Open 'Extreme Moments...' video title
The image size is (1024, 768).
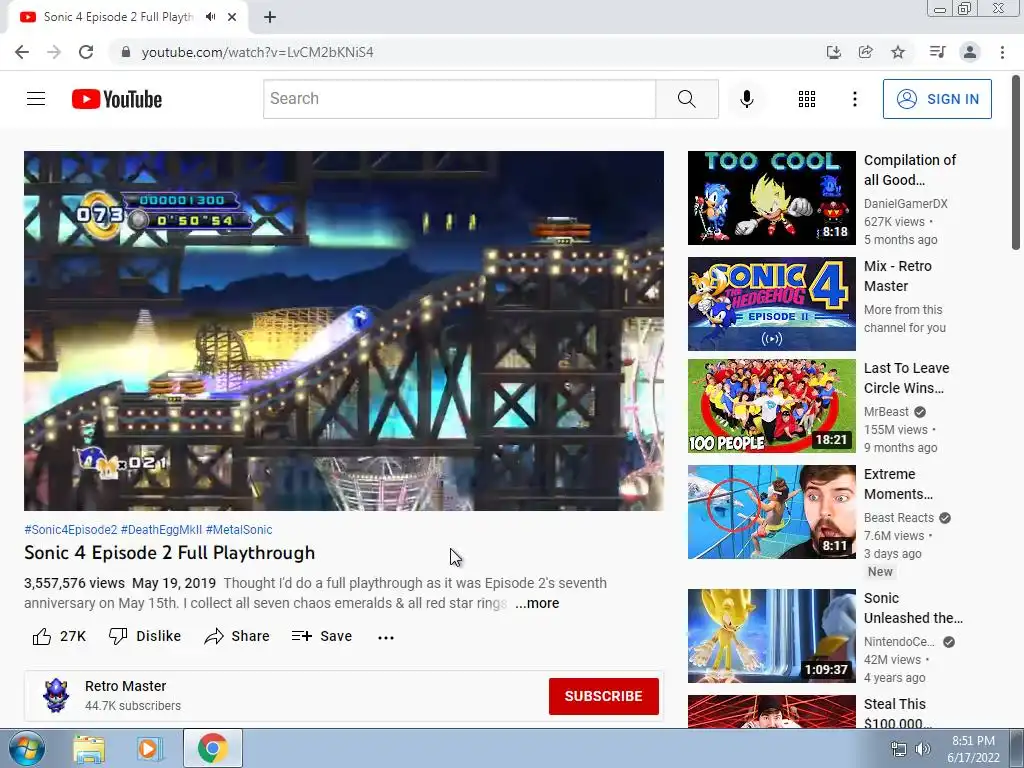click(x=898, y=484)
